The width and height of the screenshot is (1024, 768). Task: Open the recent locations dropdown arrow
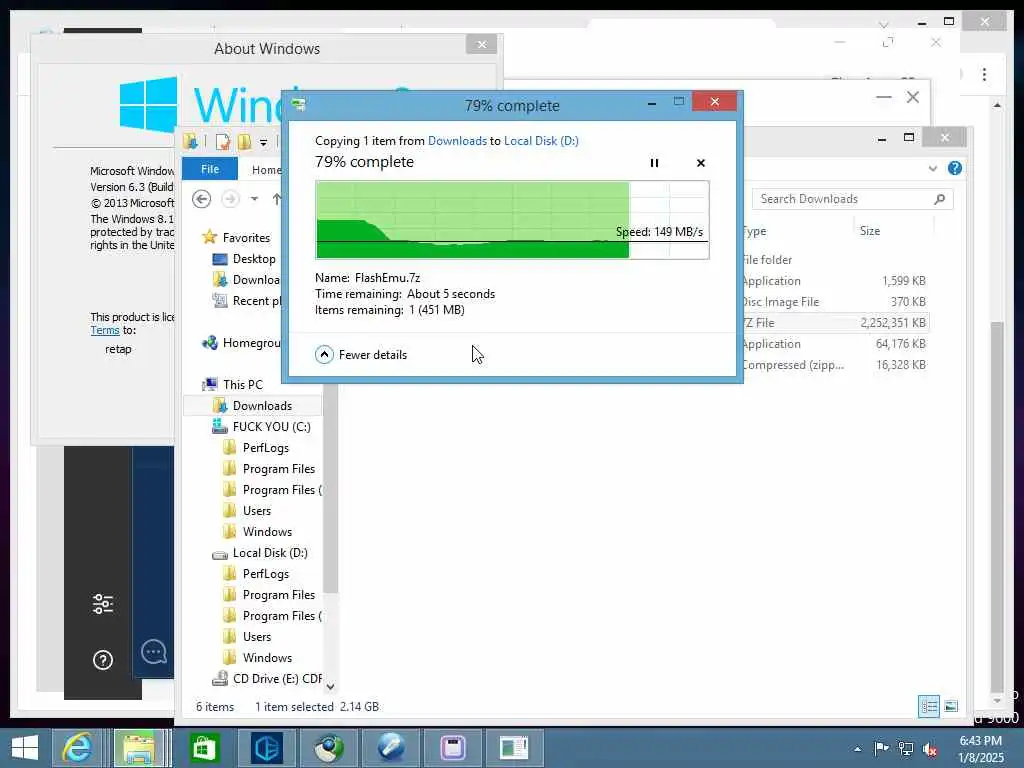(x=254, y=199)
